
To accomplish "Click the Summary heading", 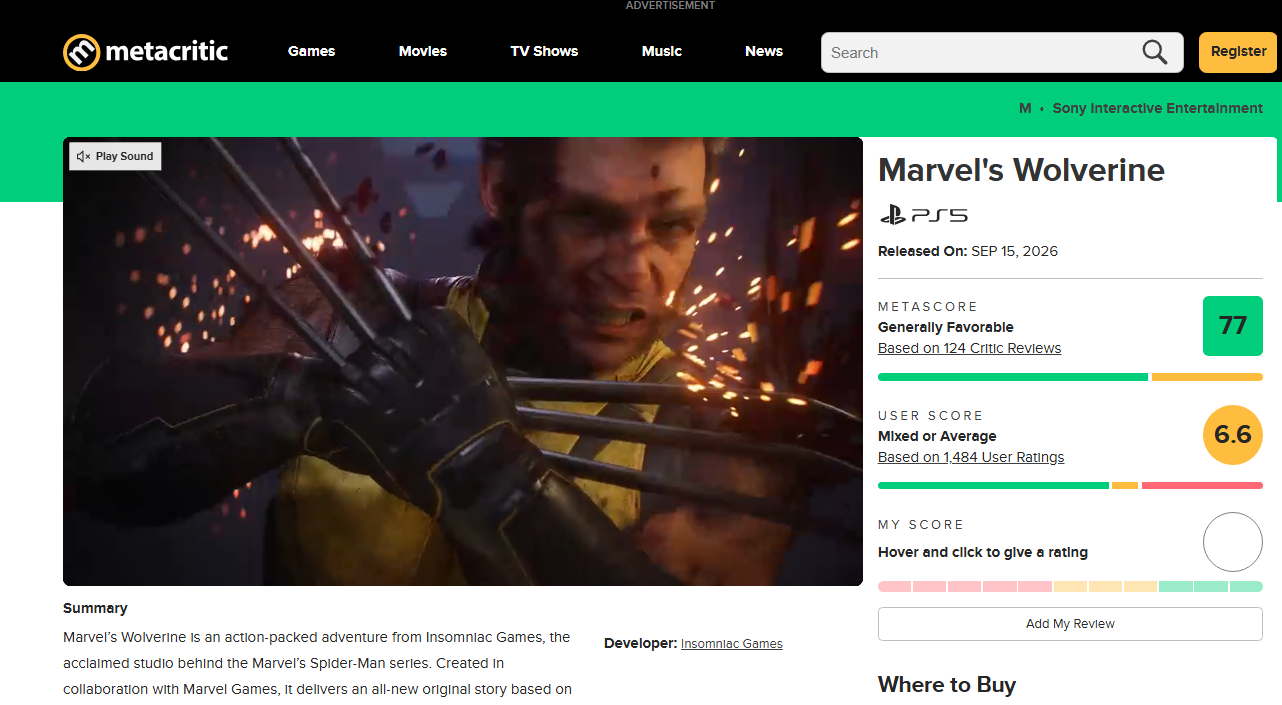I will point(95,608).
